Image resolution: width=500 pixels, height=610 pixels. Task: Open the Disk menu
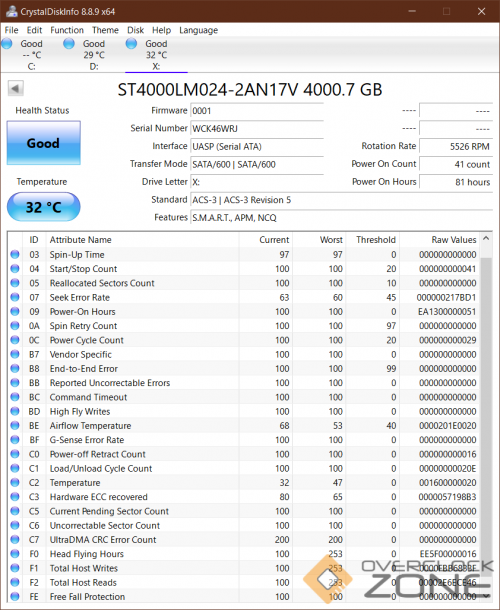click(x=135, y=30)
